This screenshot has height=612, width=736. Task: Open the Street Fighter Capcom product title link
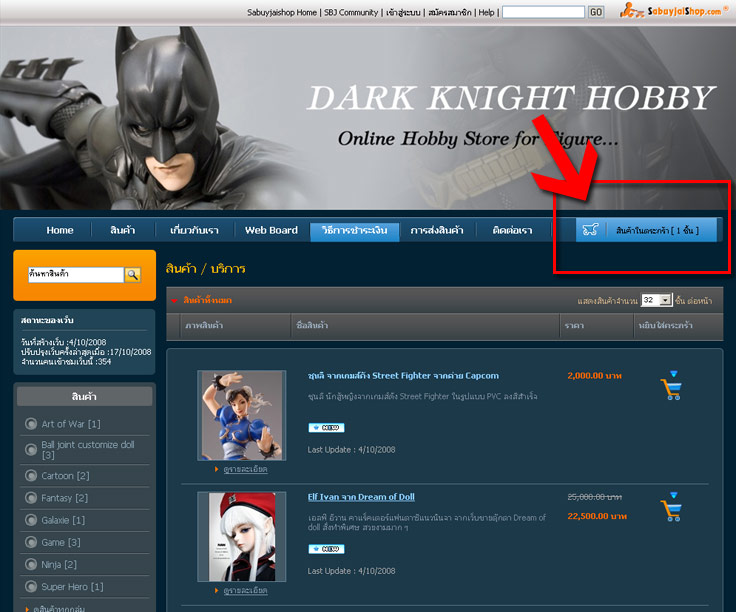[403, 375]
